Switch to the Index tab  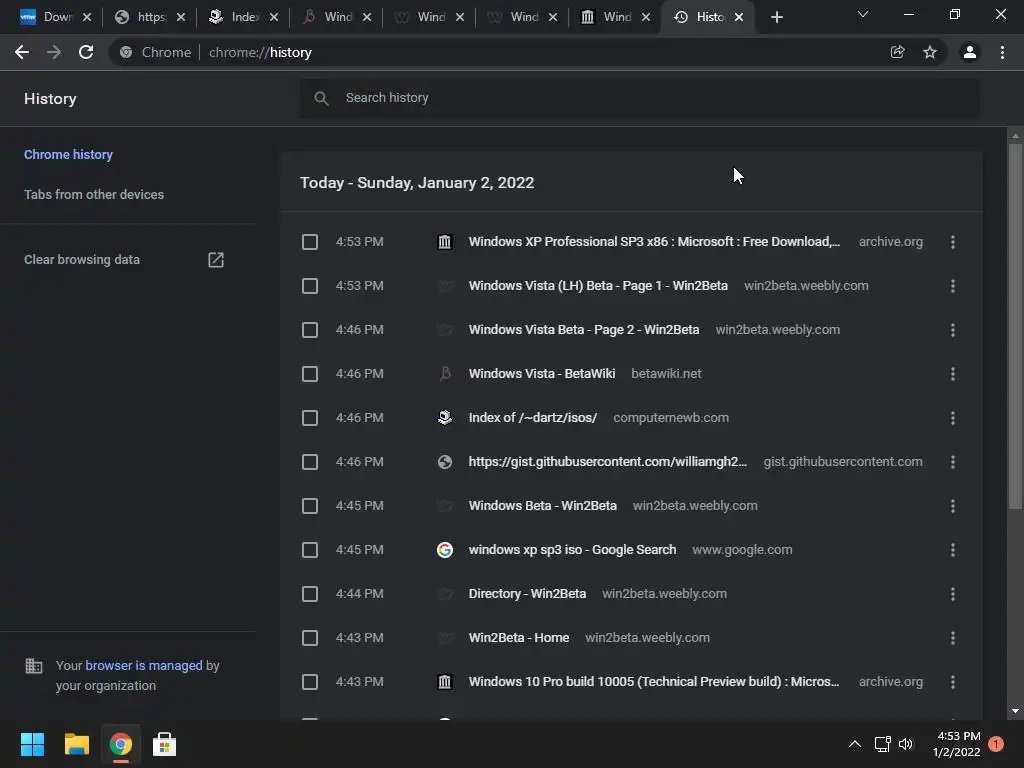point(243,17)
